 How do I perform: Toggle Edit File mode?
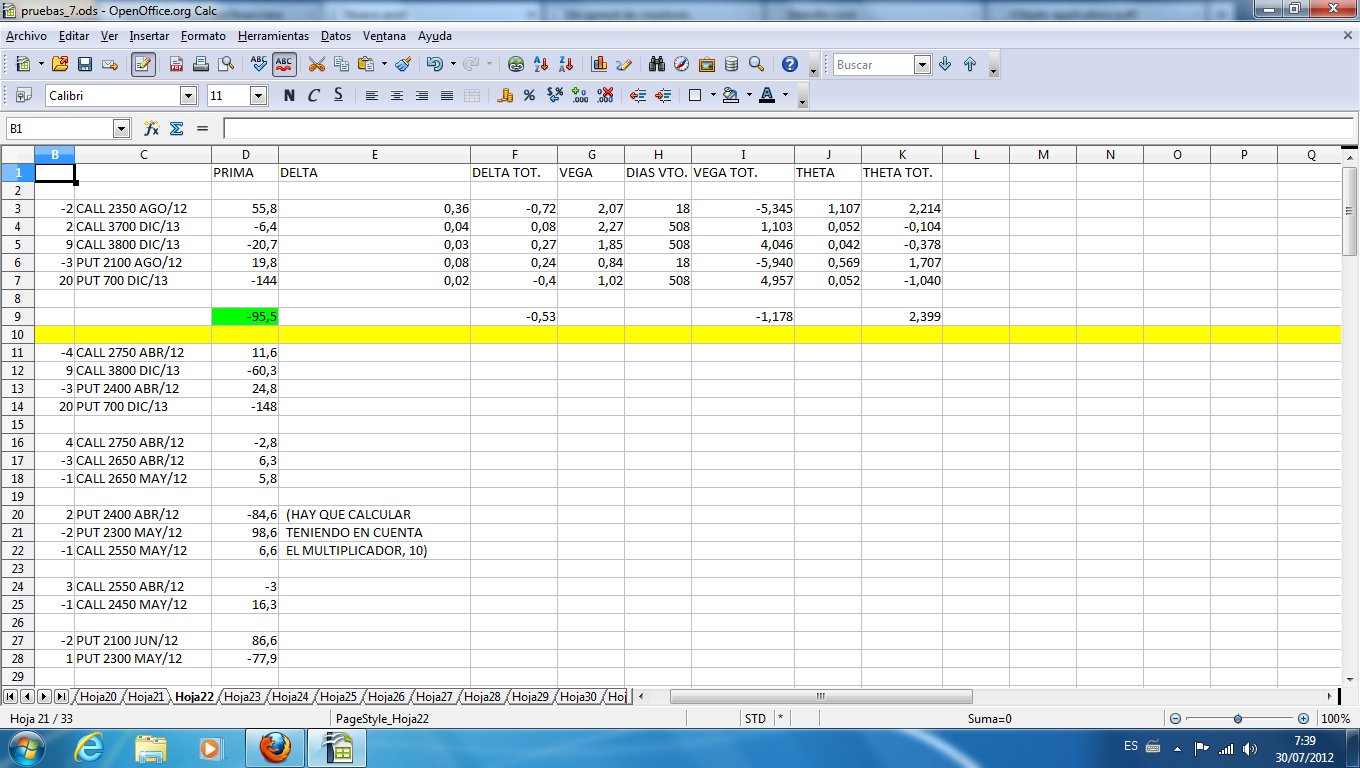143,65
